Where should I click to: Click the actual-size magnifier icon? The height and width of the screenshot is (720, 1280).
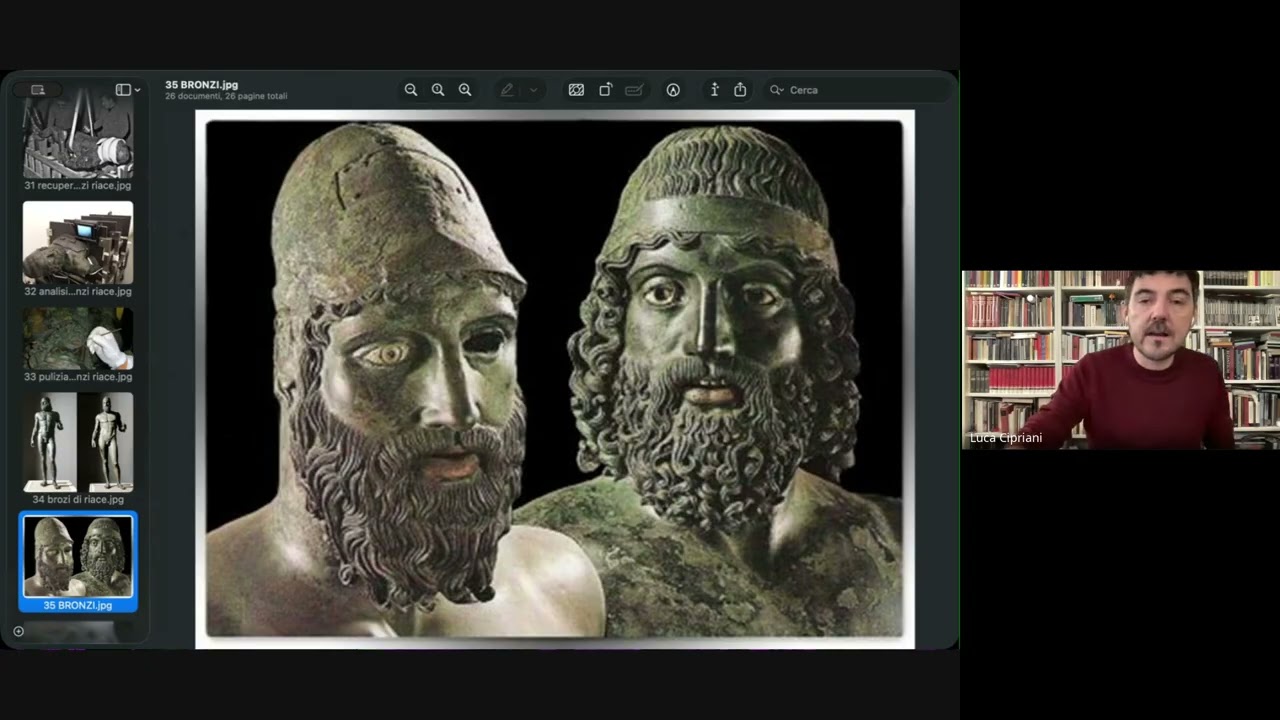click(438, 90)
